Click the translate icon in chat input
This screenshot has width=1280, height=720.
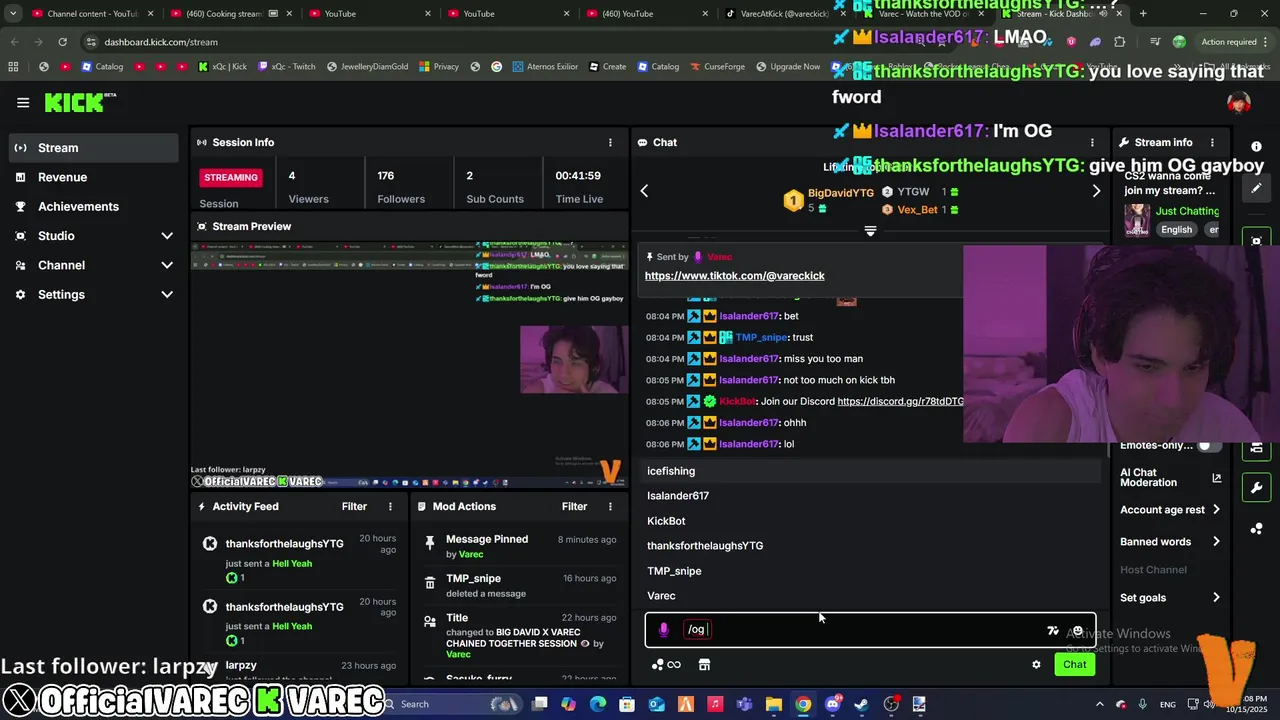point(1053,631)
